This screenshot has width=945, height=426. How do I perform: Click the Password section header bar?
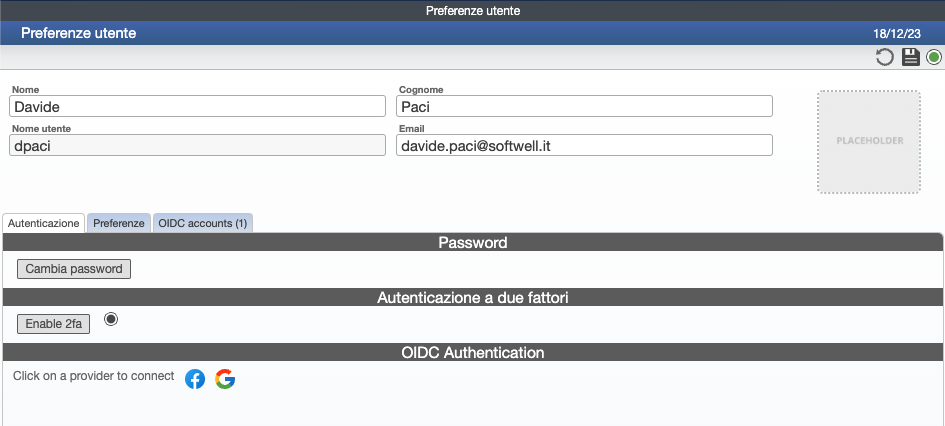(x=472, y=242)
